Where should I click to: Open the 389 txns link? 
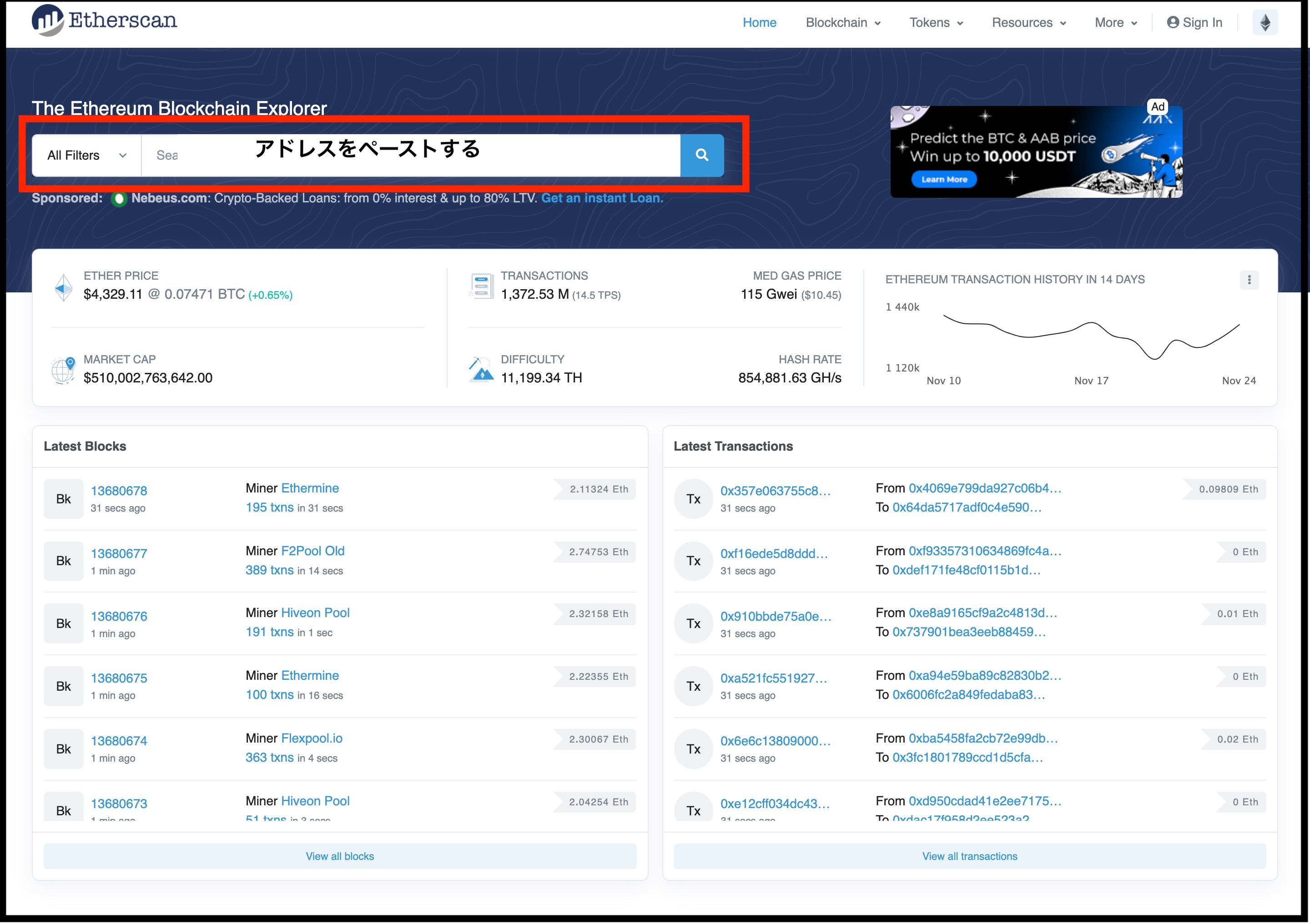pos(269,570)
